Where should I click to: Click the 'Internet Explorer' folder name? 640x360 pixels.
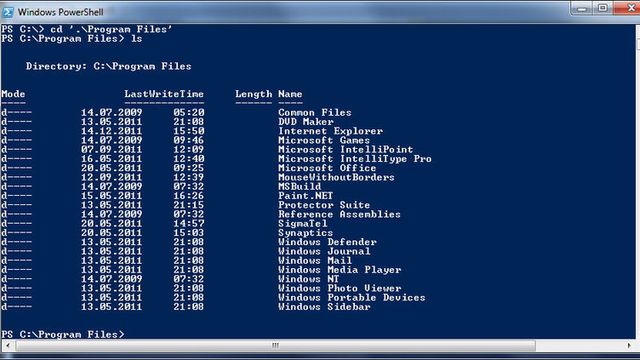[x=331, y=131]
